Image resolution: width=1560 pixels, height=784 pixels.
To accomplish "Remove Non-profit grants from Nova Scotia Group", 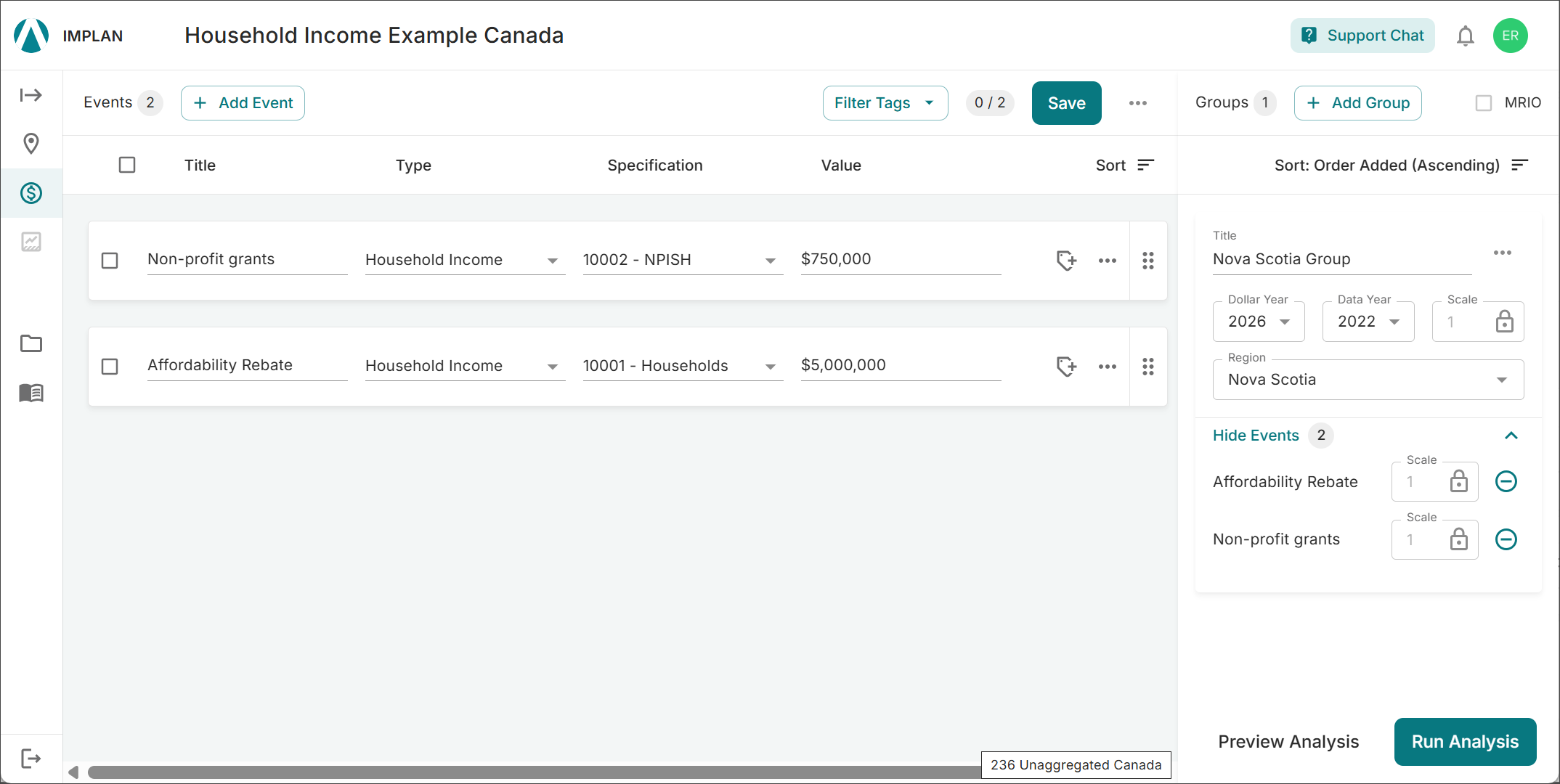I will [x=1506, y=539].
